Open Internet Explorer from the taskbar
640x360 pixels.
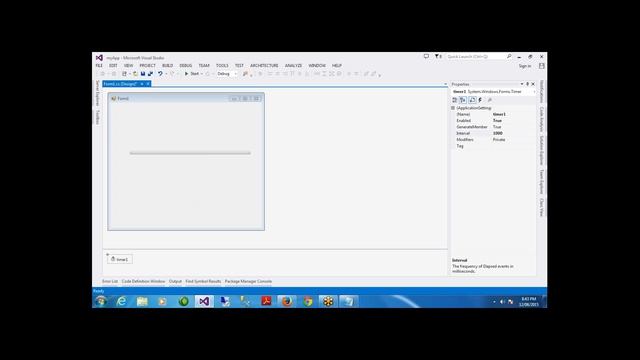click(121, 302)
